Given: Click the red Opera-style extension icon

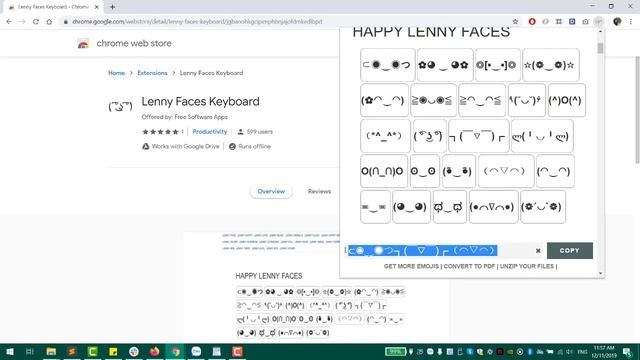Looking at the screenshot, I should (x=532, y=22).
